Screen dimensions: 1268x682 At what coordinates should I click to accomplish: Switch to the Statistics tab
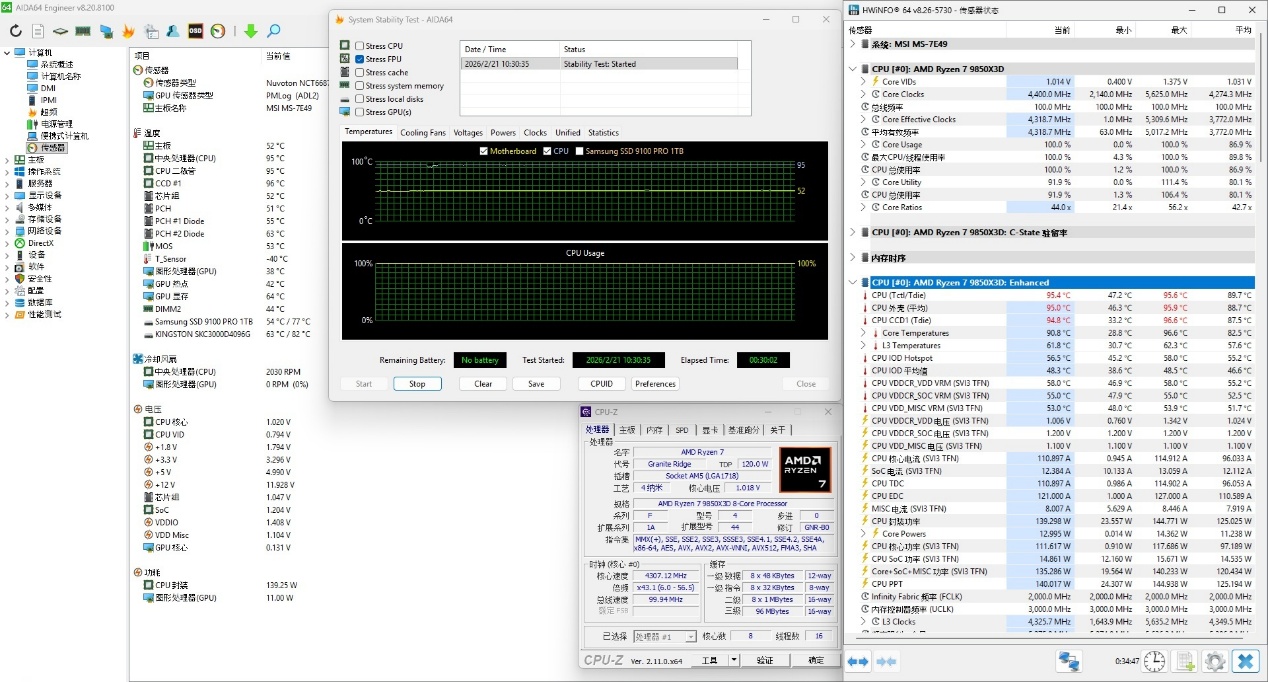click(603, 132)
